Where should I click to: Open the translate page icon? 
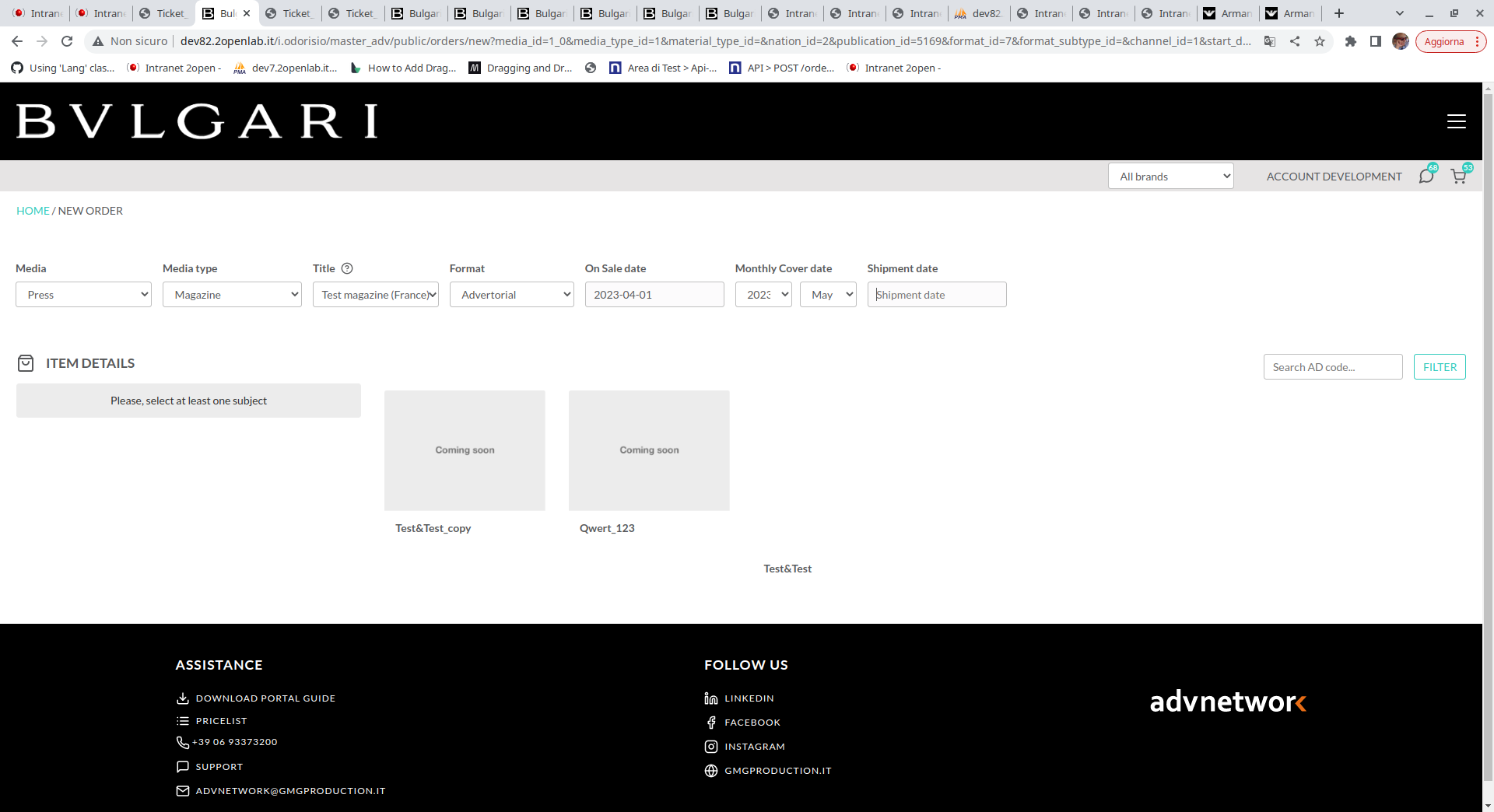point(1270,41)
